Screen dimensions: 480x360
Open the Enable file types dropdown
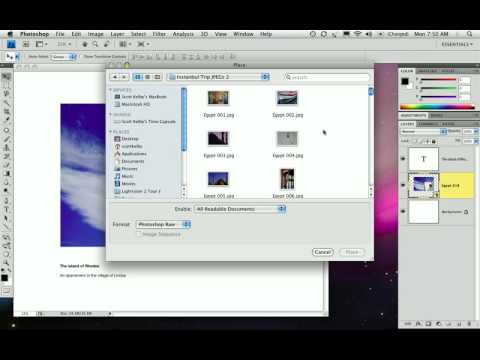[x=240, y=209]
